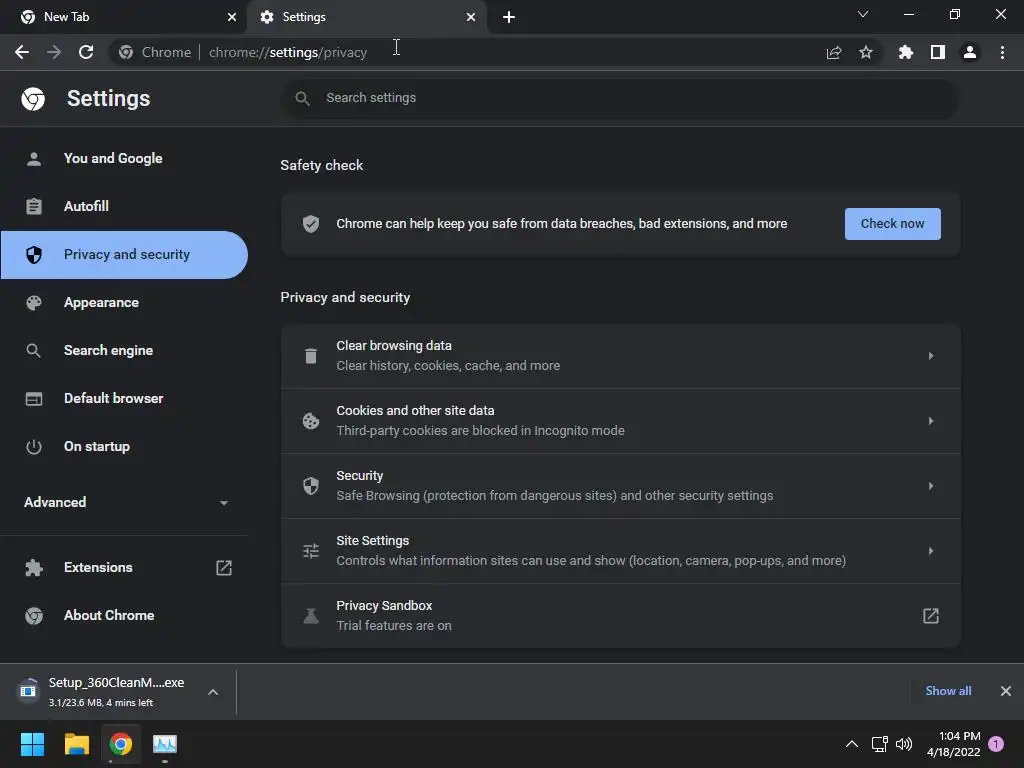Click the downloaded Setup_360CleanM exe file icon
1024x768 pixels.
pyautogui.click(x=28, y=691)
